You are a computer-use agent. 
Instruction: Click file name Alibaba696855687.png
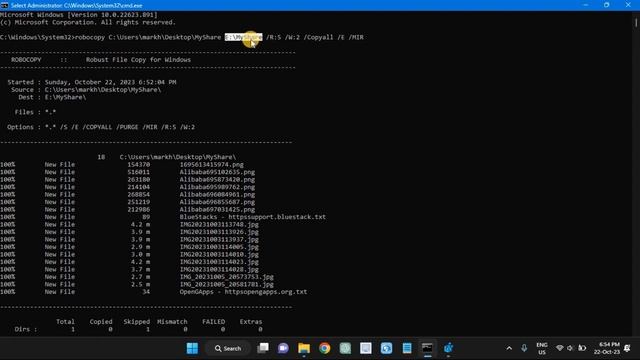pyautogui.click(x=217, y=202)
